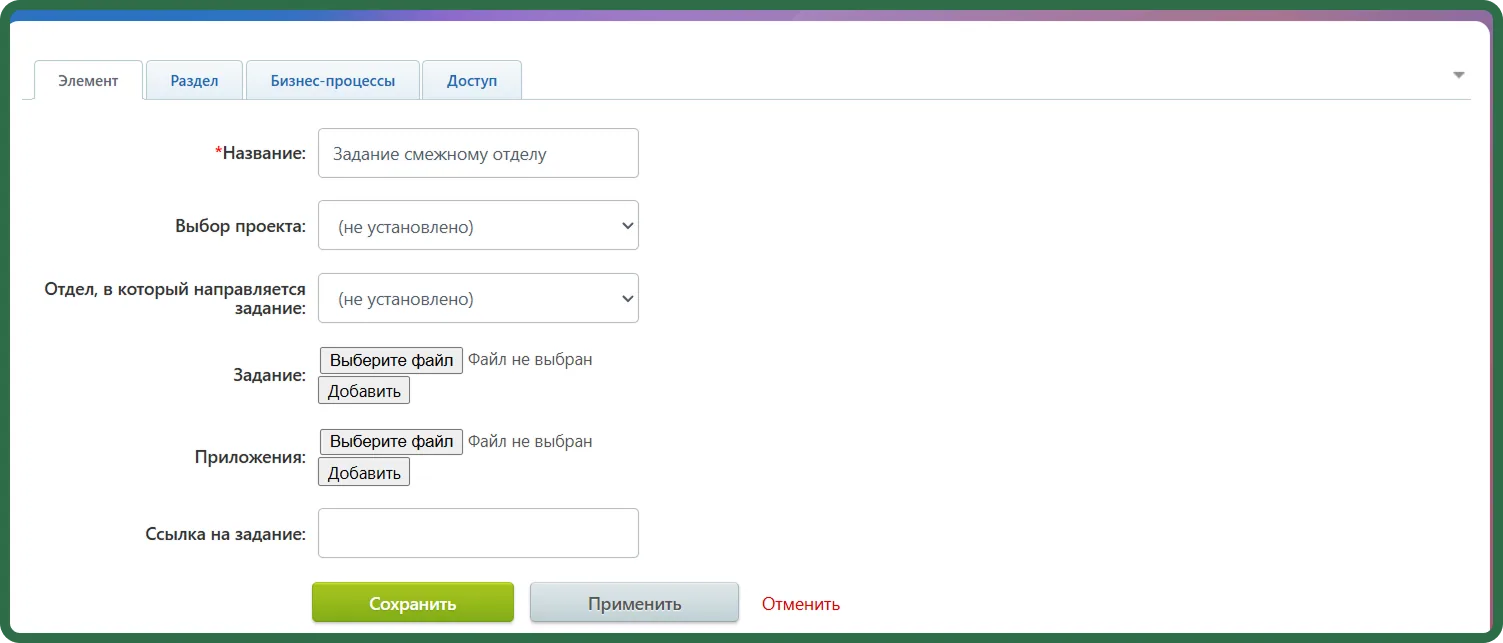1503x643 pixels.
Task: Click Файл не выбран text beside Задание
Action: (x=530, y=359)
